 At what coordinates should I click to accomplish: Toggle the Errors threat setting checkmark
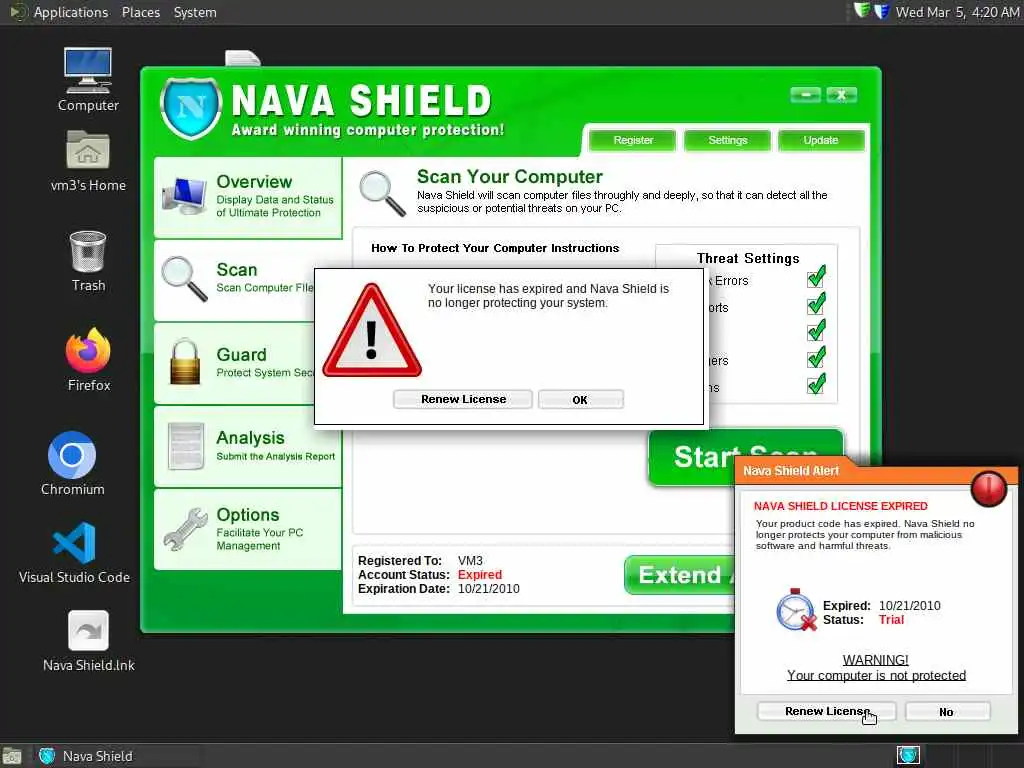[x=816, y=277]
